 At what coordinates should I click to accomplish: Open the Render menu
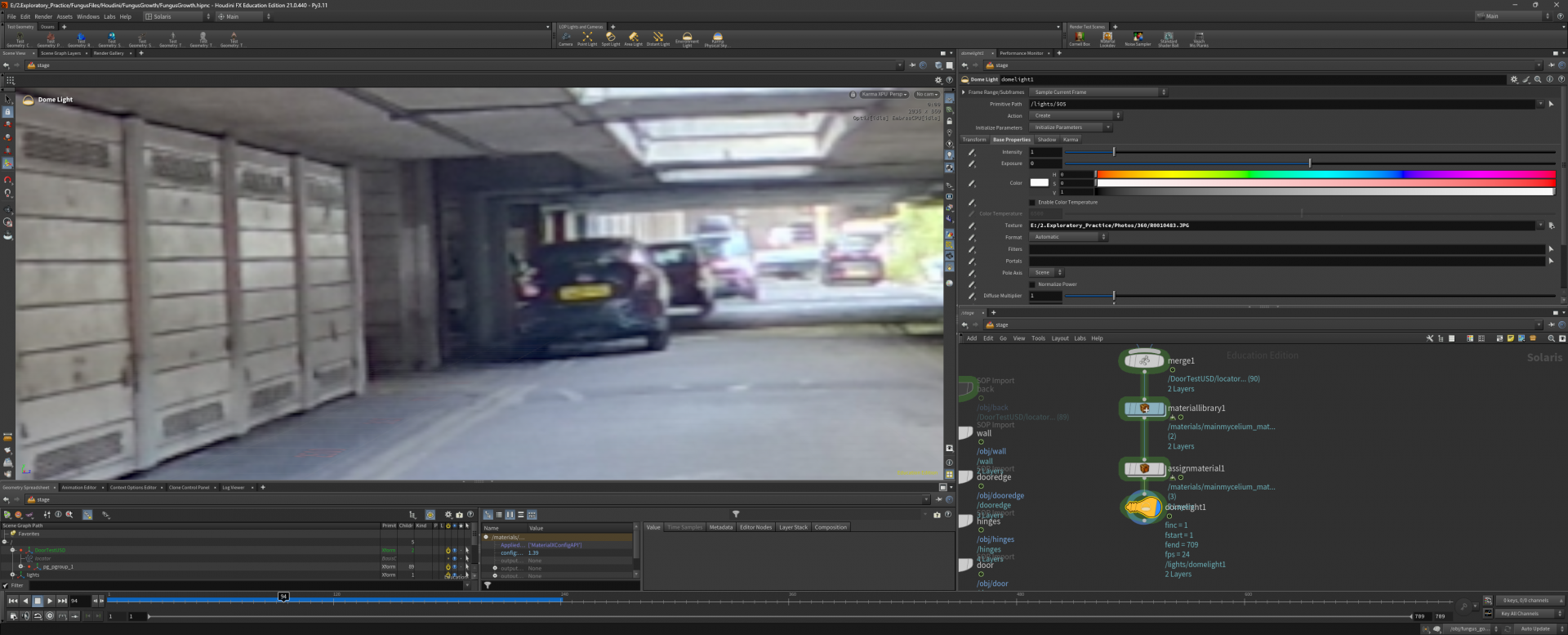[x=43, y=16]
